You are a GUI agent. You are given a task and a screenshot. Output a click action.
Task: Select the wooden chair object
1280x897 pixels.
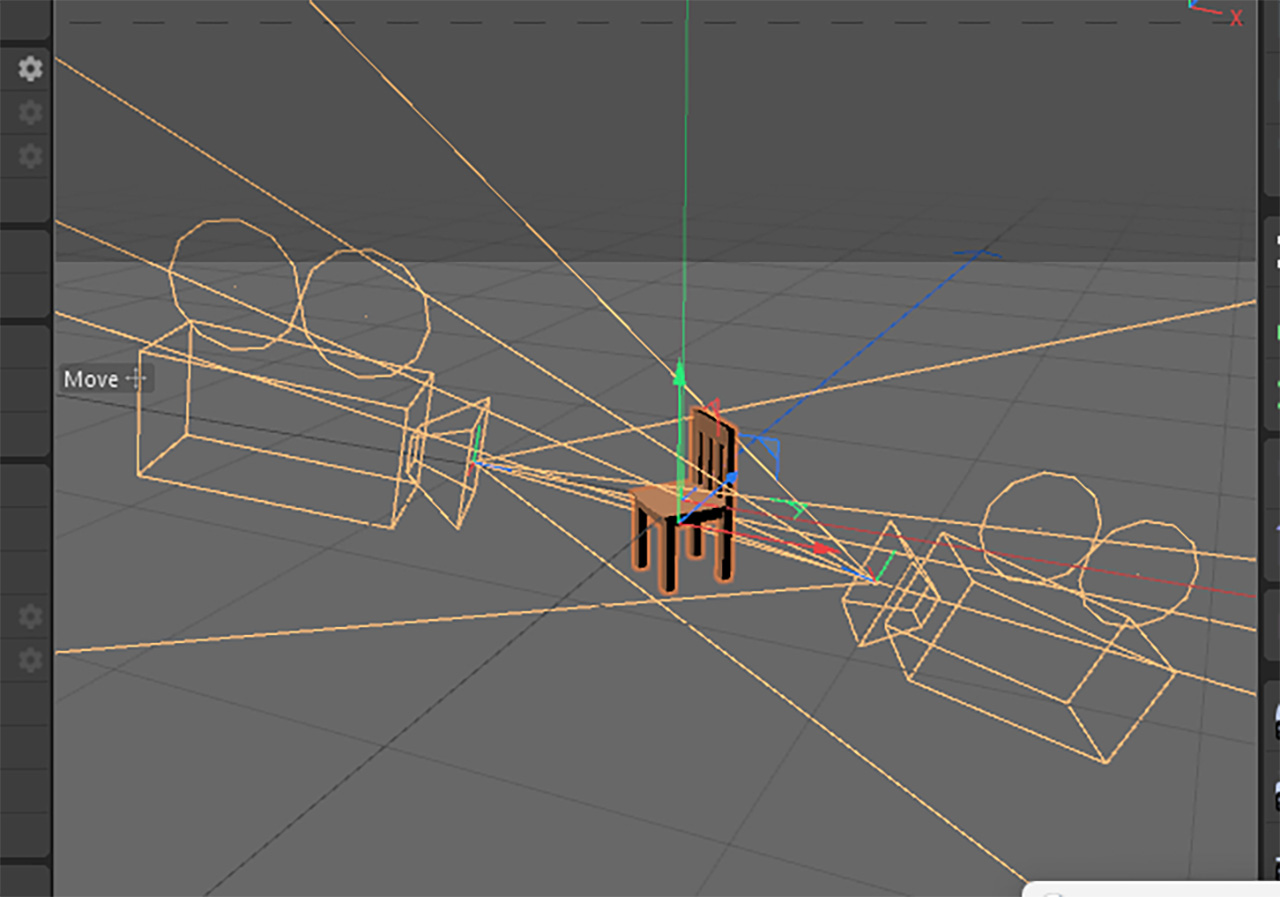click(686, 500)
